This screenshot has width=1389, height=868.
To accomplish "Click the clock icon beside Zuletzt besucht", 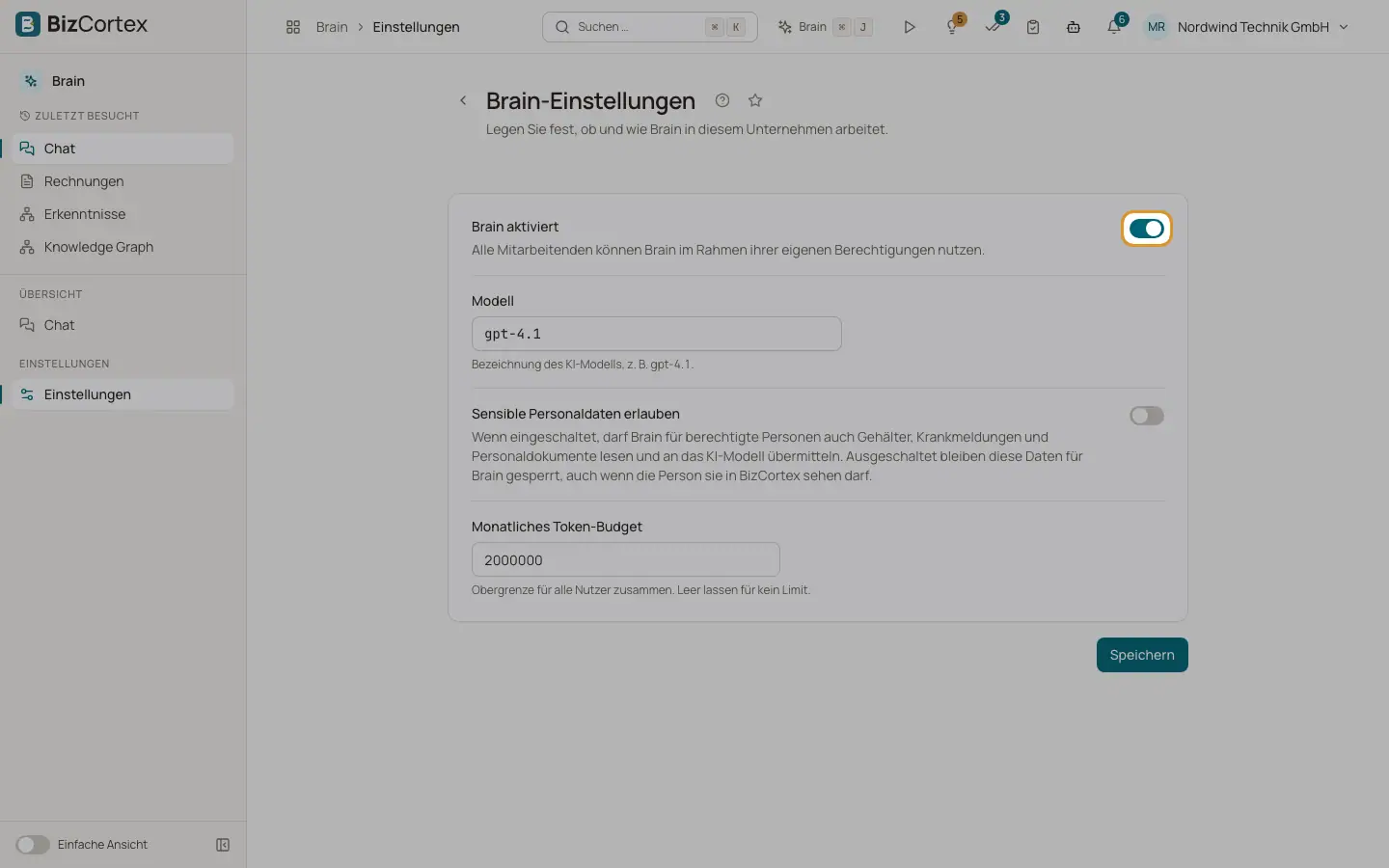I will click(25, 116).
